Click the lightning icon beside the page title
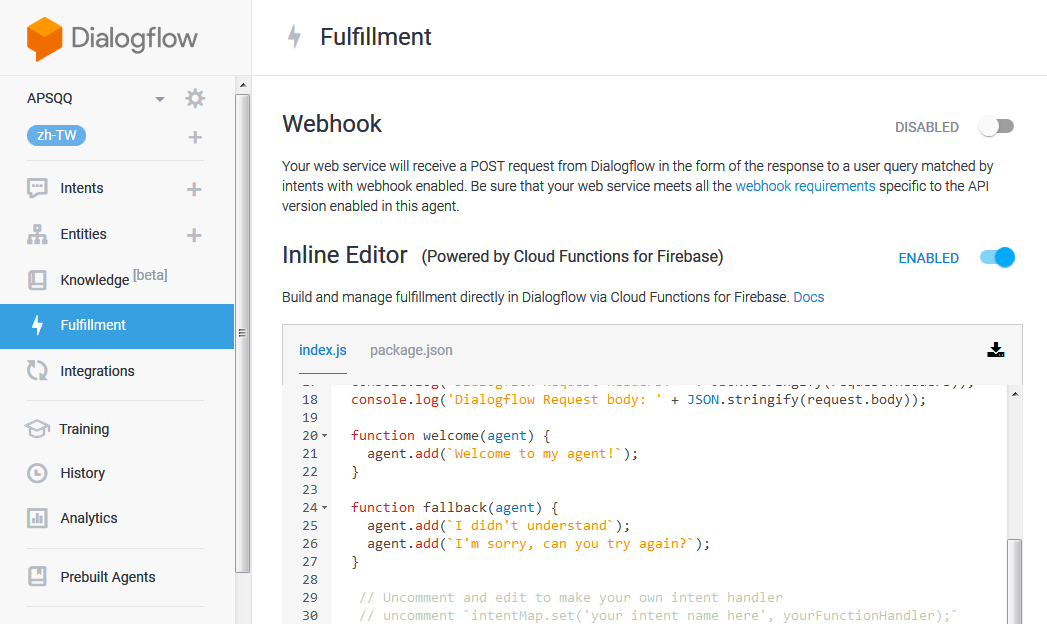This screenshot has width=1047, height=624. [x=294, y=37]
